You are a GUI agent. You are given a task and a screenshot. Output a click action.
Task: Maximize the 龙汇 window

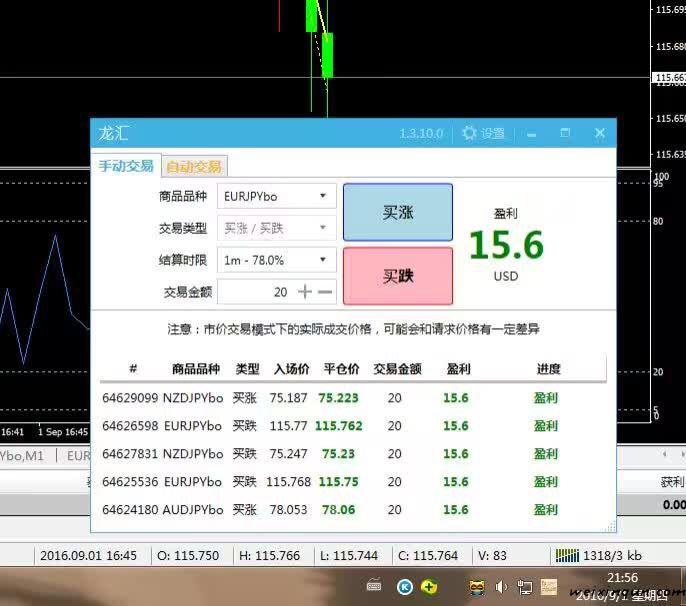565,133
